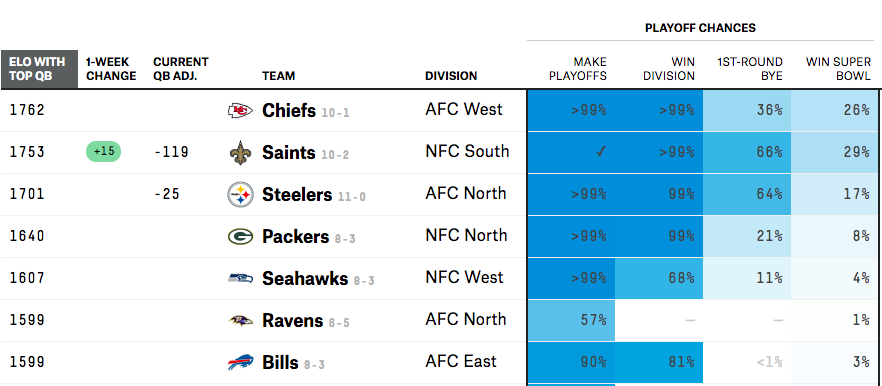This screenshot has width=882, height=386.
Task: Open the Seahawks team name link
Action: point(305,278)
